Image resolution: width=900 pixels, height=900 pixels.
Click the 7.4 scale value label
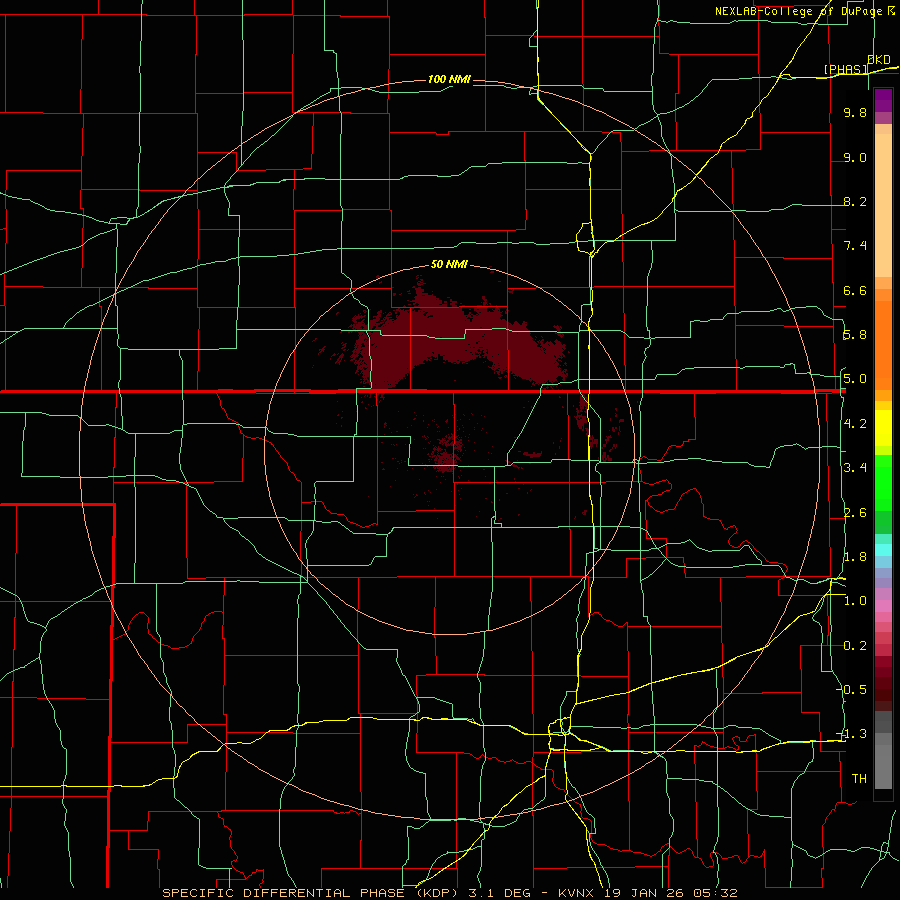(x=855, y=246)
